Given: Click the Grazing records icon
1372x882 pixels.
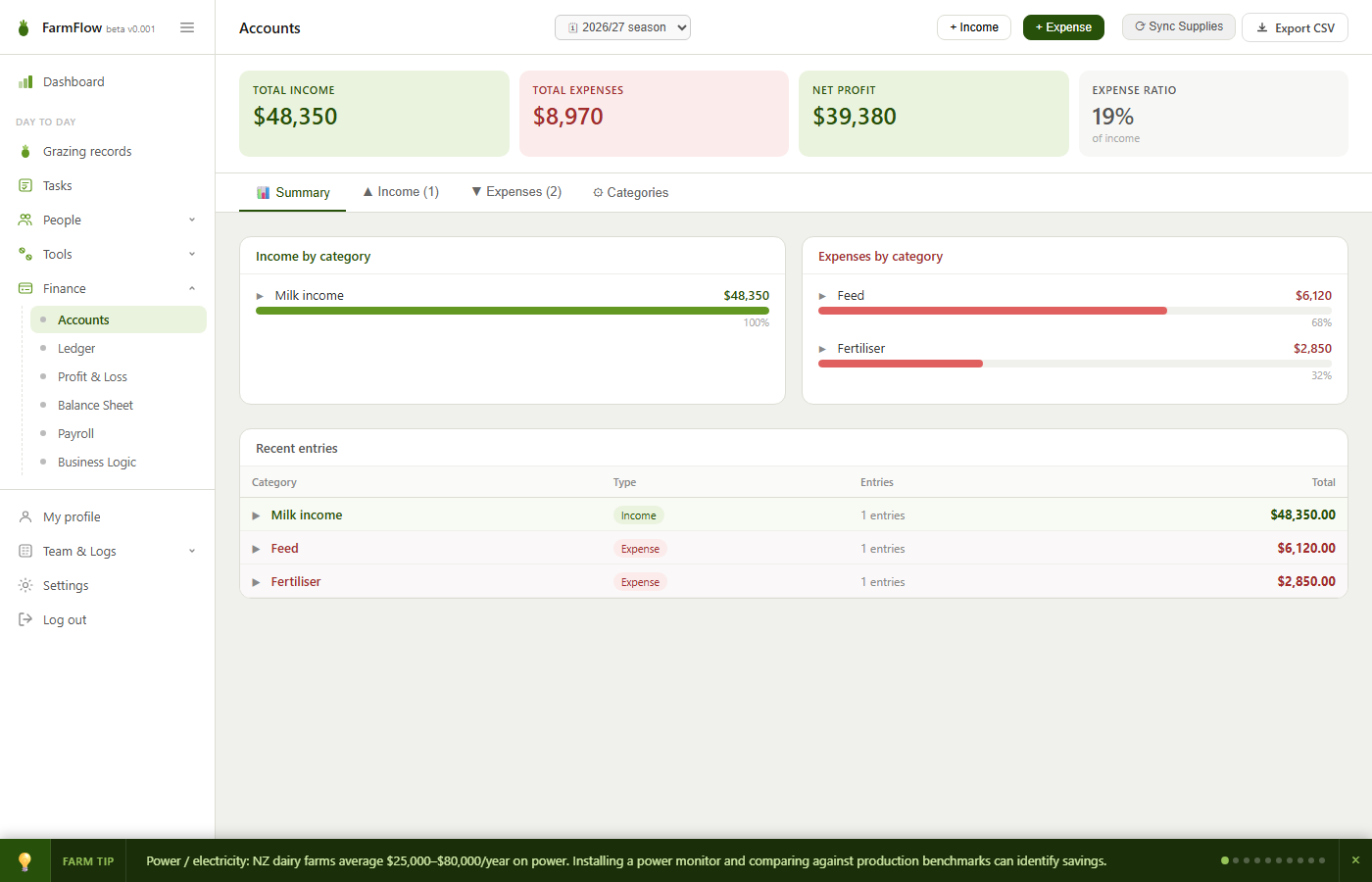Looking at the screenshot, I should pos(25,152).
